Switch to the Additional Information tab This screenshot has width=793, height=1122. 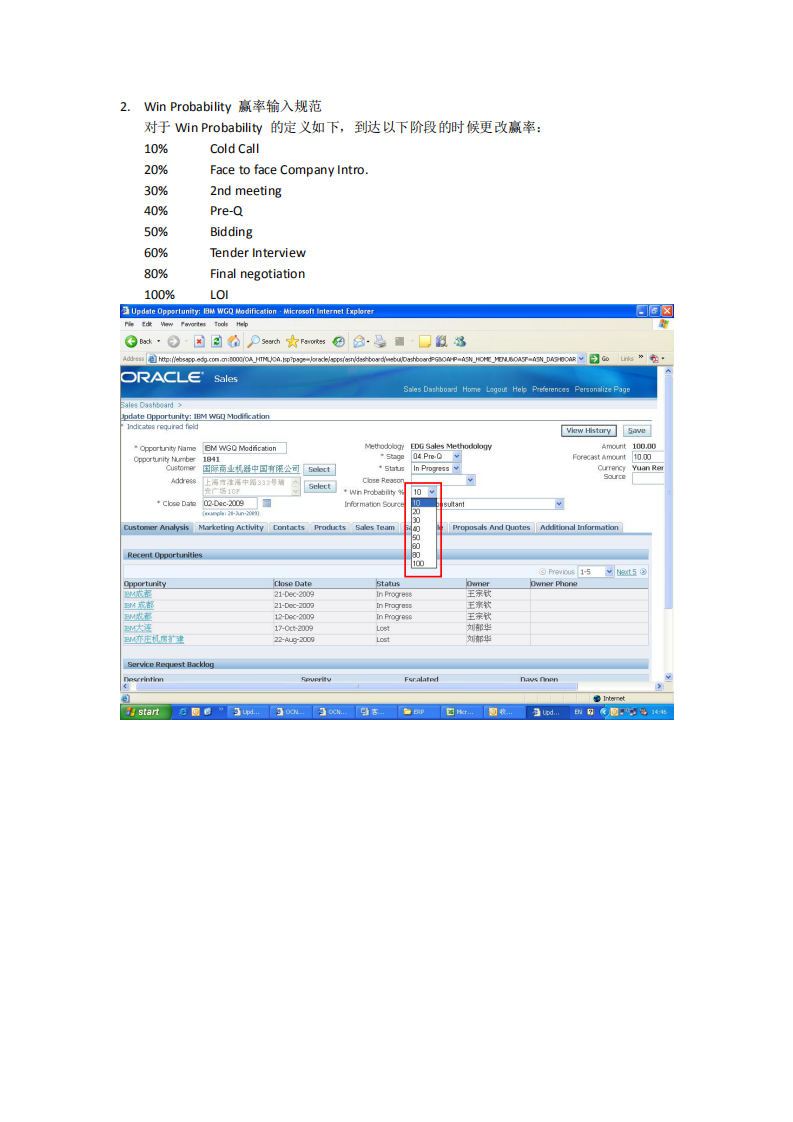[x=579, y=527]
